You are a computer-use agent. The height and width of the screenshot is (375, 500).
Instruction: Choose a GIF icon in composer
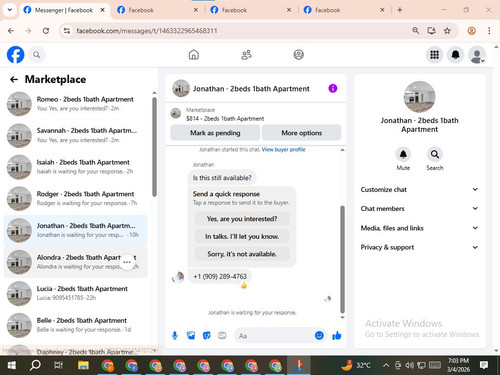tap(222, 335)
